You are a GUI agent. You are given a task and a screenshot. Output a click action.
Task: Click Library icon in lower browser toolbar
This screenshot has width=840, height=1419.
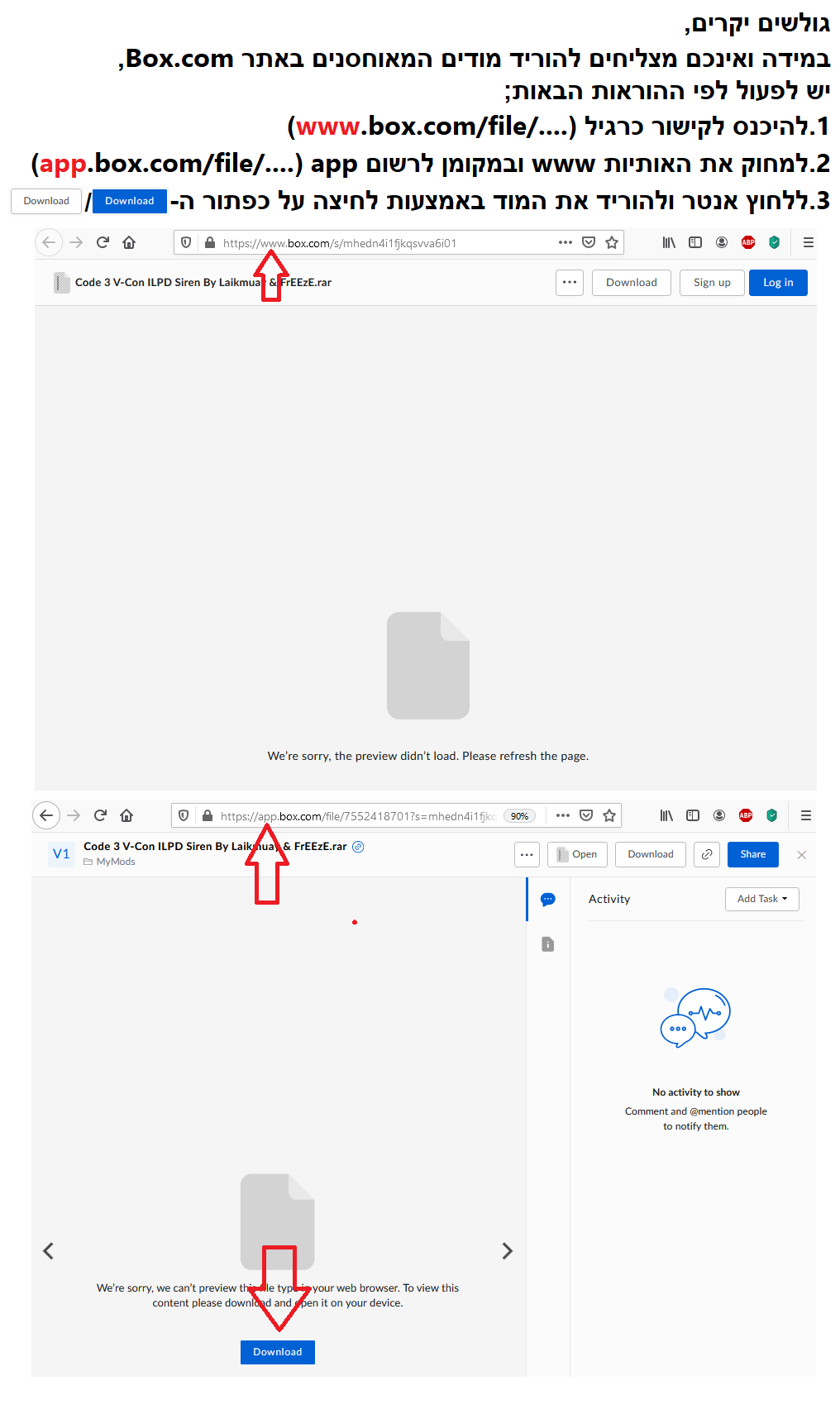pyautogui.click(x=666, y=815)
